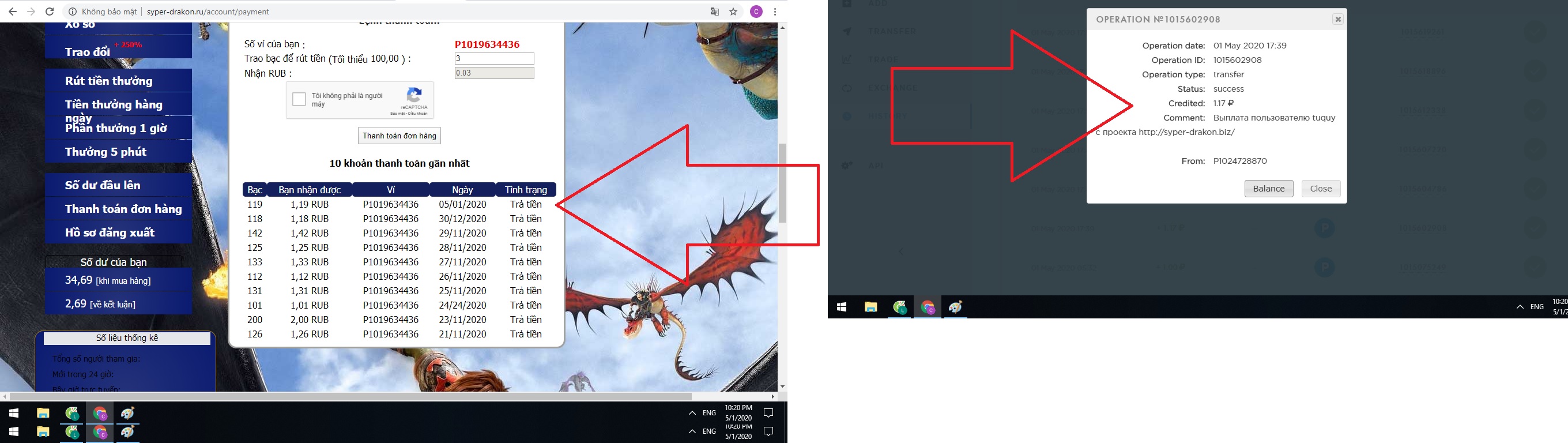This screenshot has height=443, width=1568.
Task: Reload the syper-drakon.ru page
Action: click(x=50, y=12)
